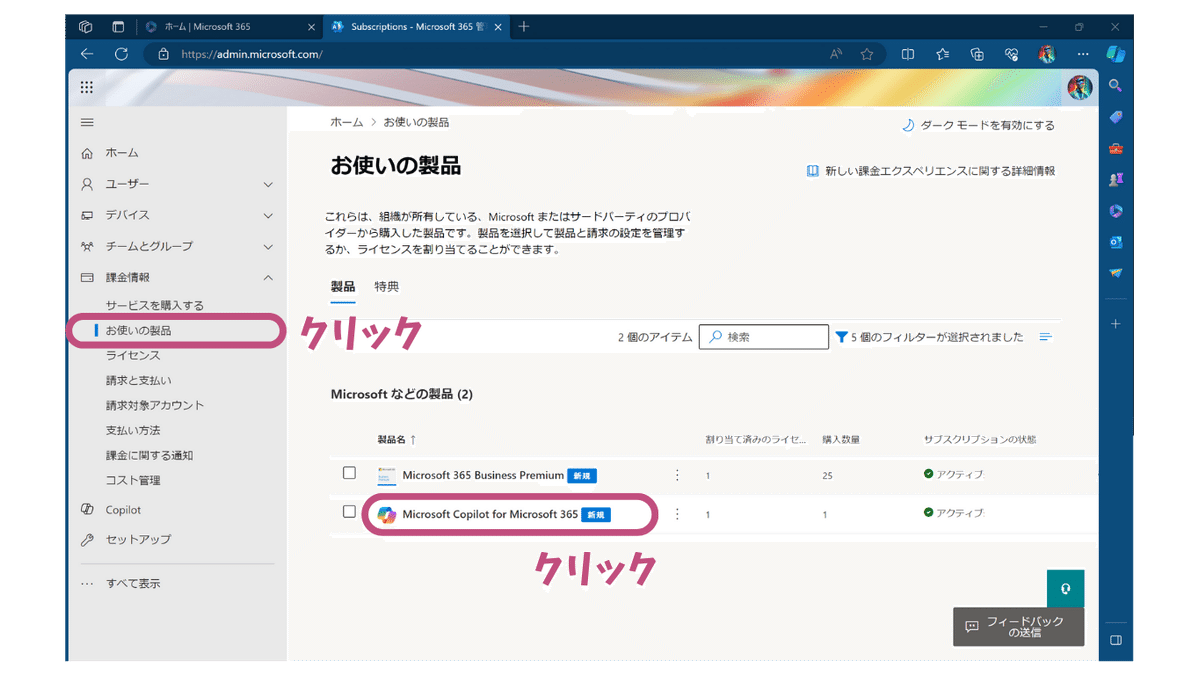Open the app launcher waffle icon
This screenshot has height=675, width=1200.
click(87, 87)
